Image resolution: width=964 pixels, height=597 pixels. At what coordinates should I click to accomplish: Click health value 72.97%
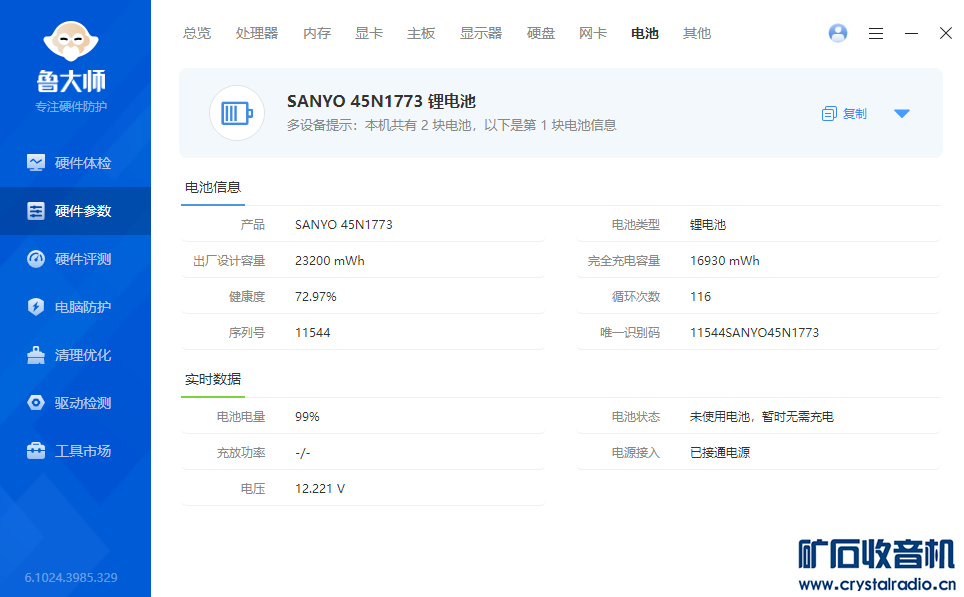(315, 296)
